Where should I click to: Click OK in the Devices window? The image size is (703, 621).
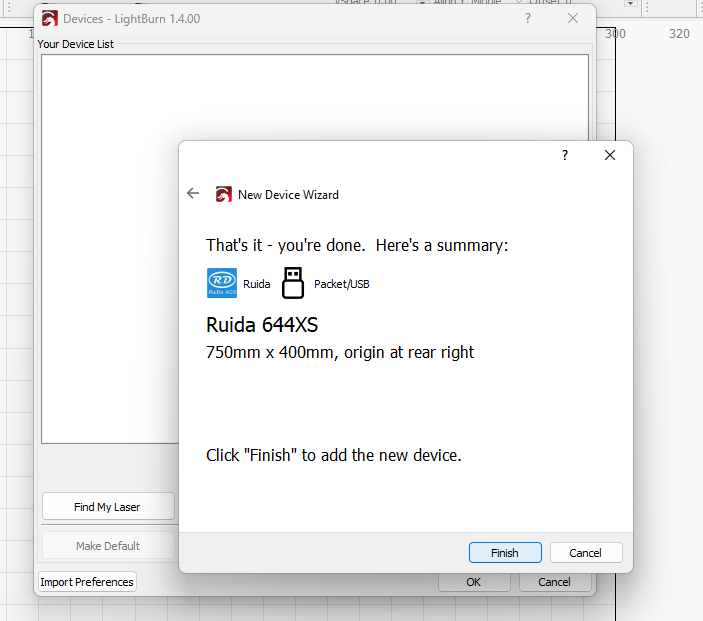[474, 582]
